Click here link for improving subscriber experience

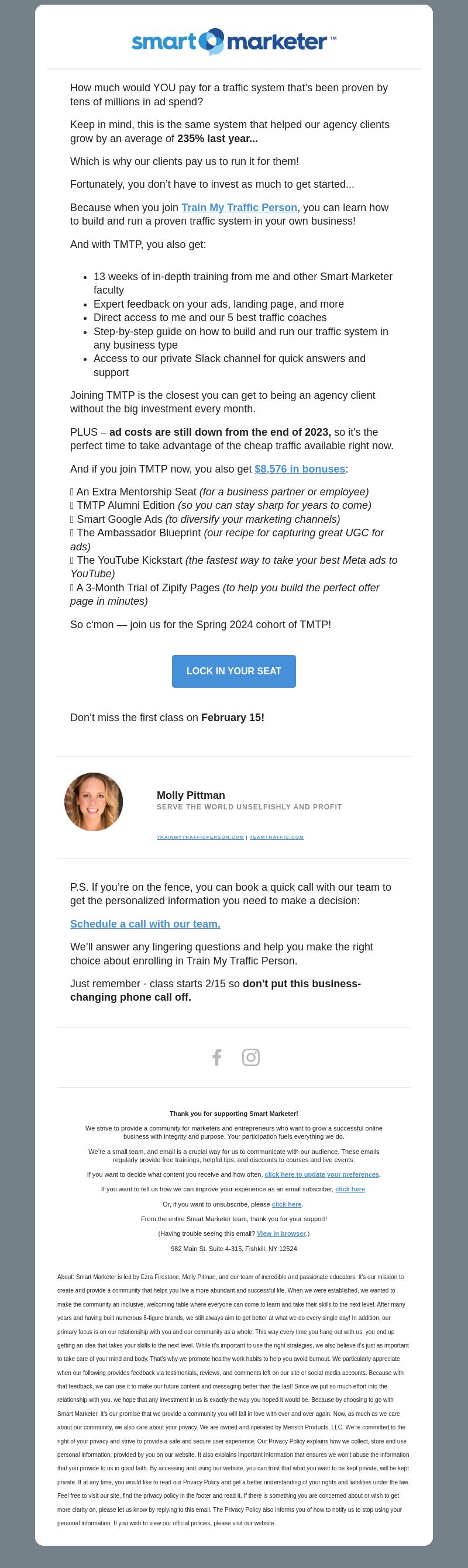350,1189
